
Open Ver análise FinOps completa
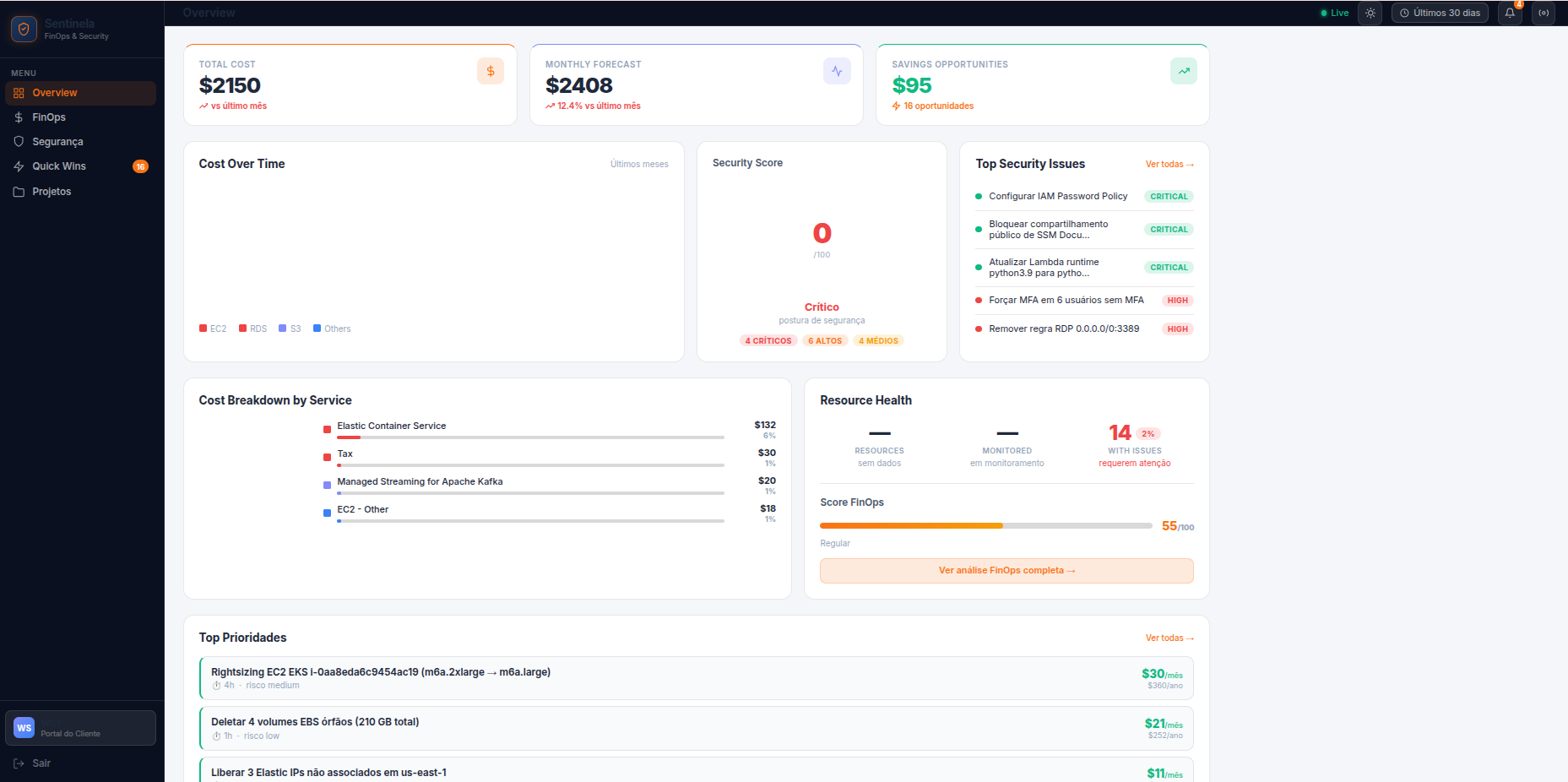pos(1006,571)
